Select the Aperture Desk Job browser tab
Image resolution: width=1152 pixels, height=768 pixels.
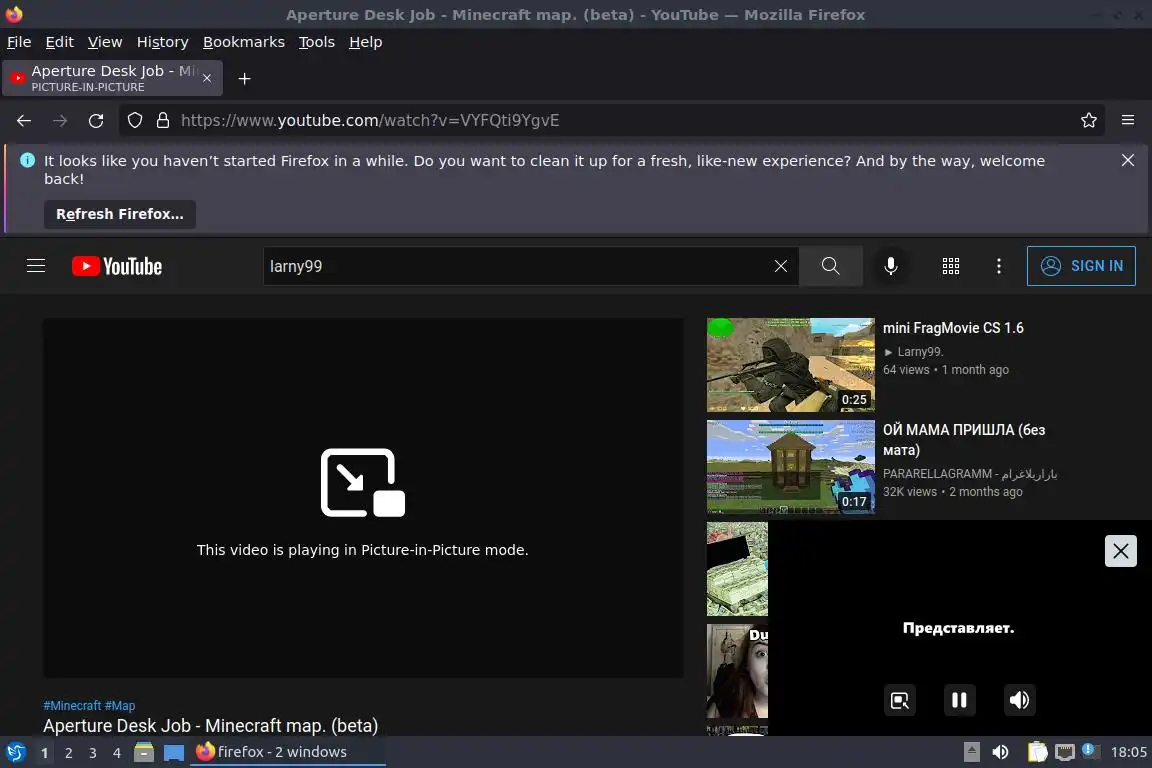(112, 78)
